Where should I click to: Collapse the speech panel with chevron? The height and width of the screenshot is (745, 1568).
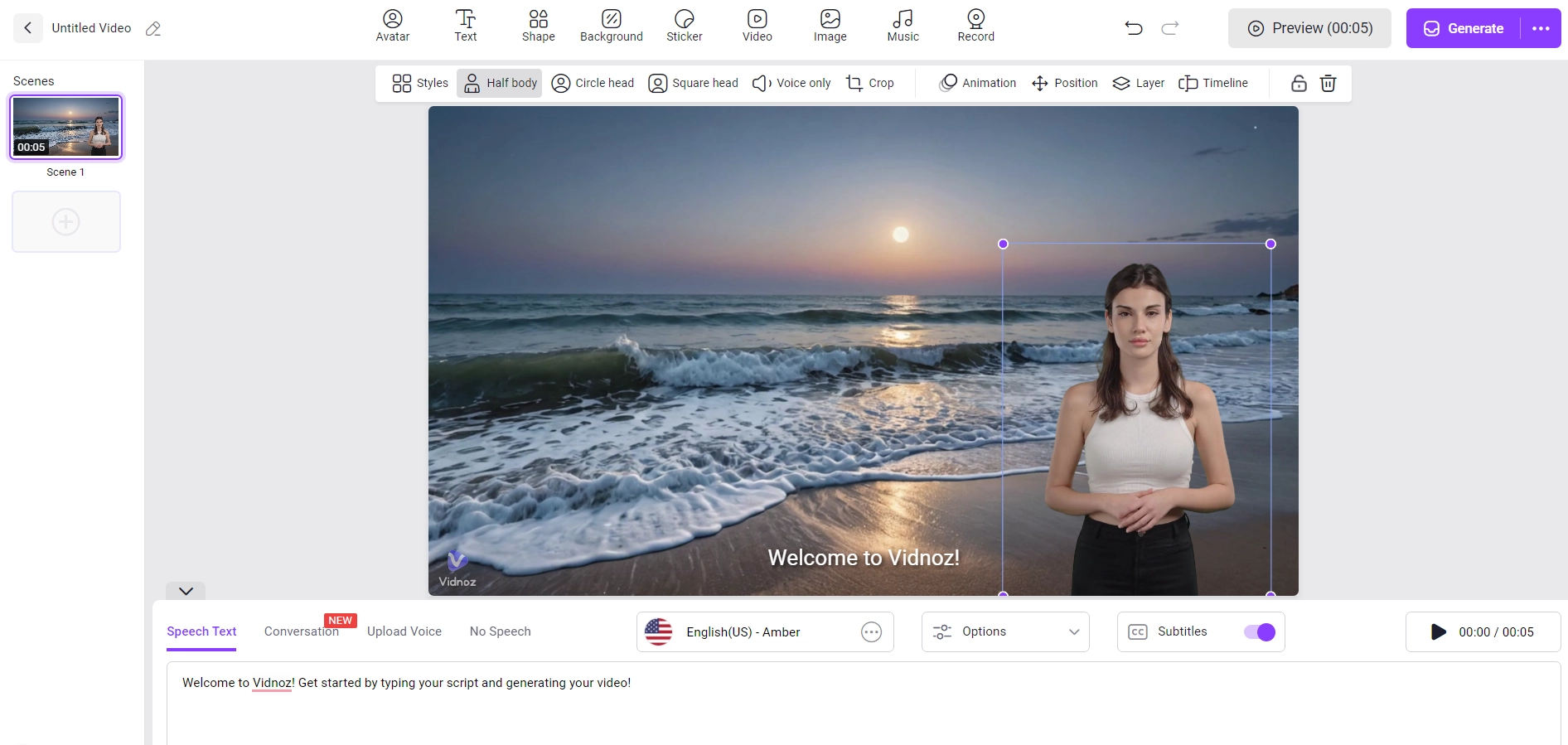pos(186,591)
